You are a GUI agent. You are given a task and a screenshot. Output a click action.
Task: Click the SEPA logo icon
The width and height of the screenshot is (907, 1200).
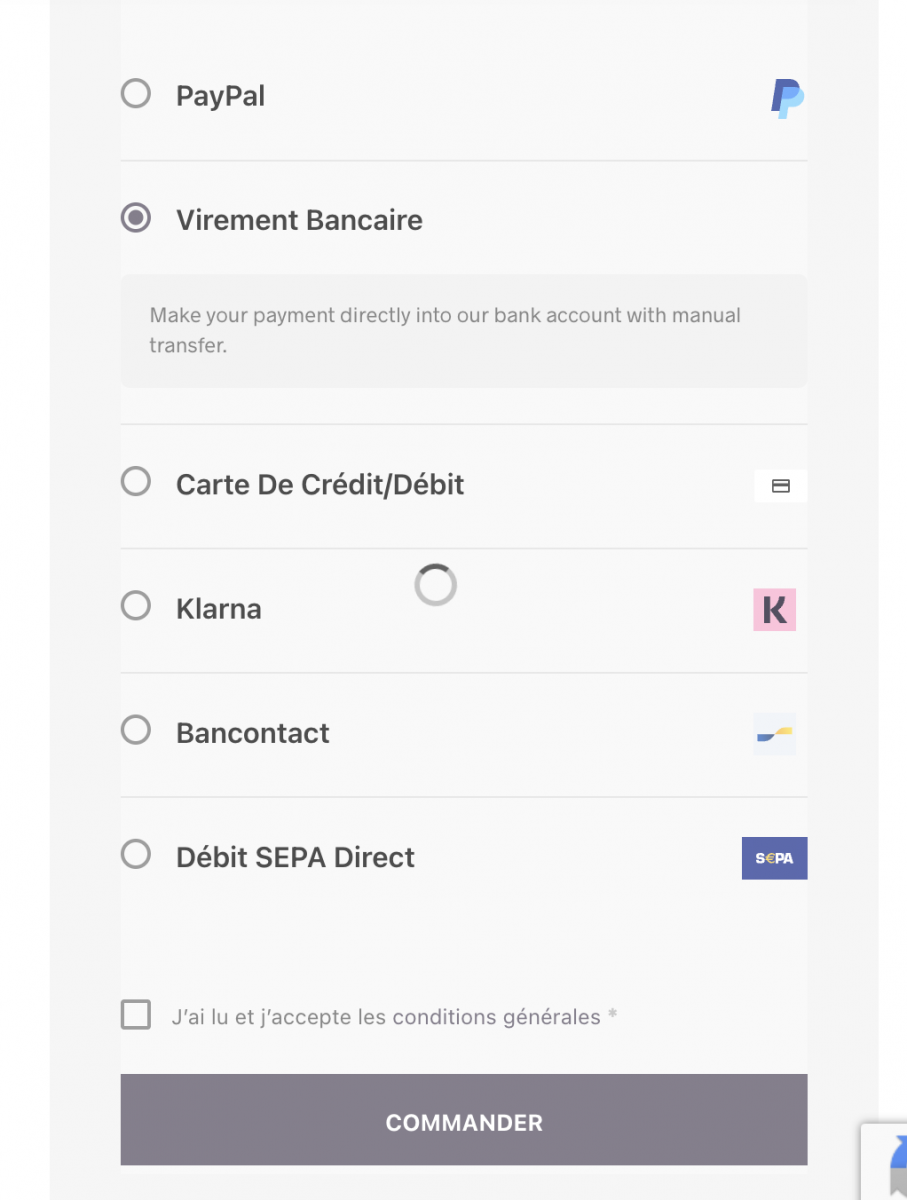click(x=774, y=858)
